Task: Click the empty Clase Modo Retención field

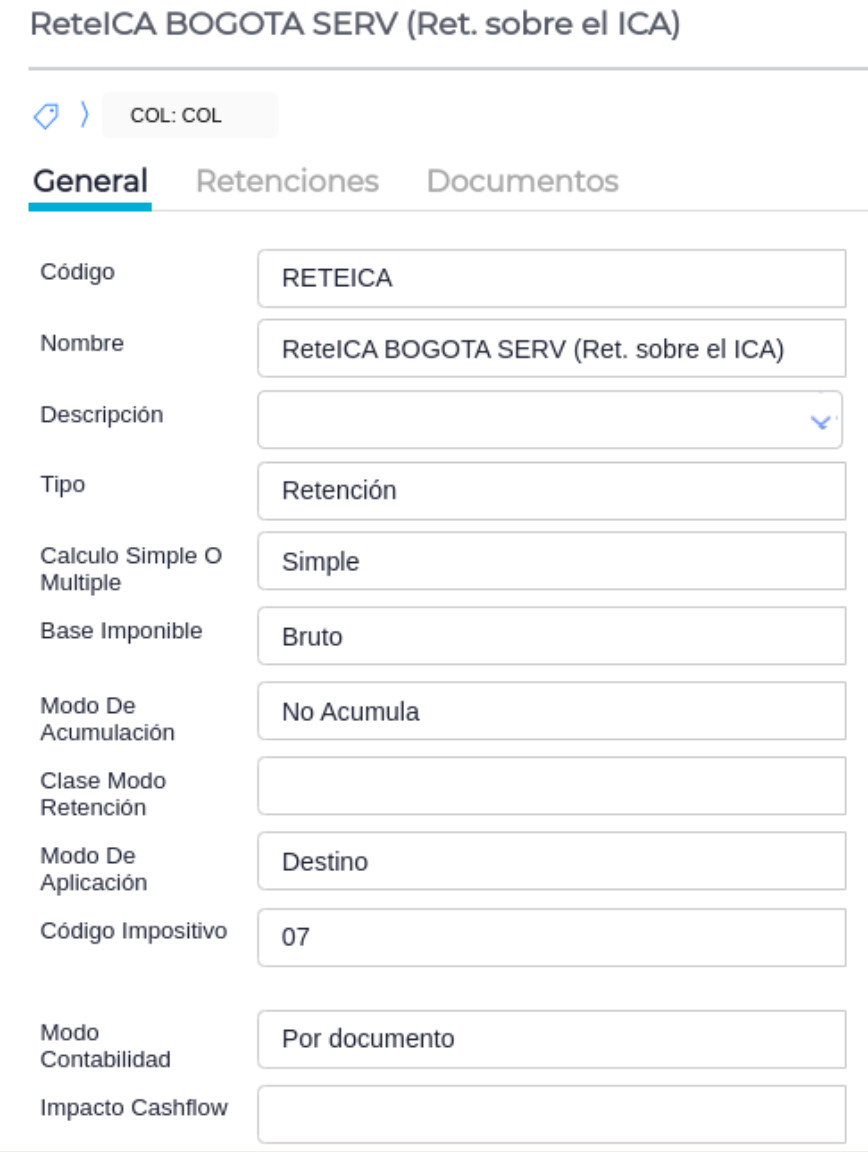Action: click(x=551, y=786)
